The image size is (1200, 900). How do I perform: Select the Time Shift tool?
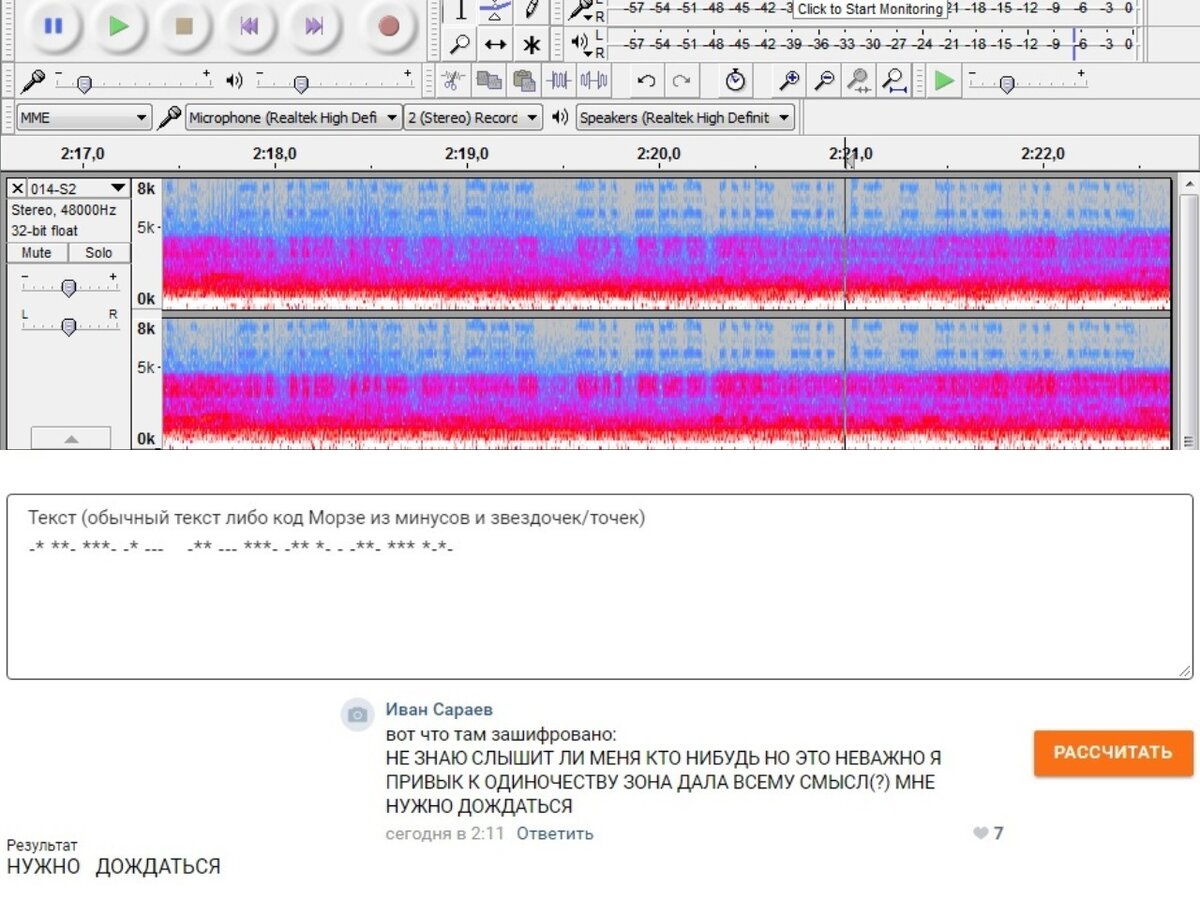click(495, 44)
